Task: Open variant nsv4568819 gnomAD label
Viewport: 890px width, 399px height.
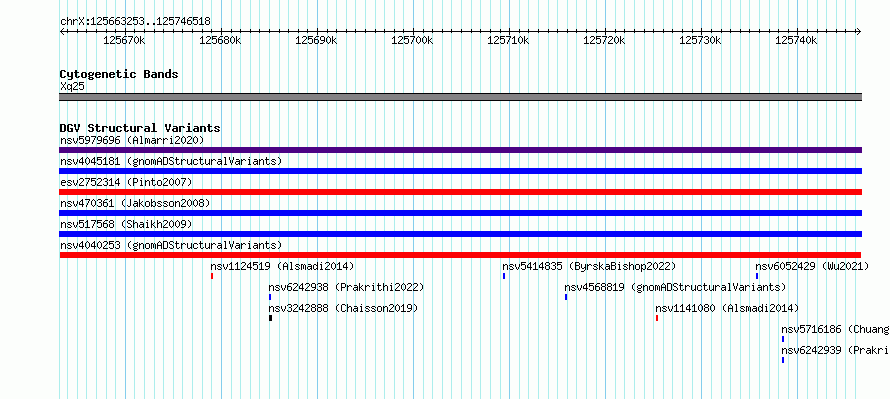Action: [x=675, y=287]
